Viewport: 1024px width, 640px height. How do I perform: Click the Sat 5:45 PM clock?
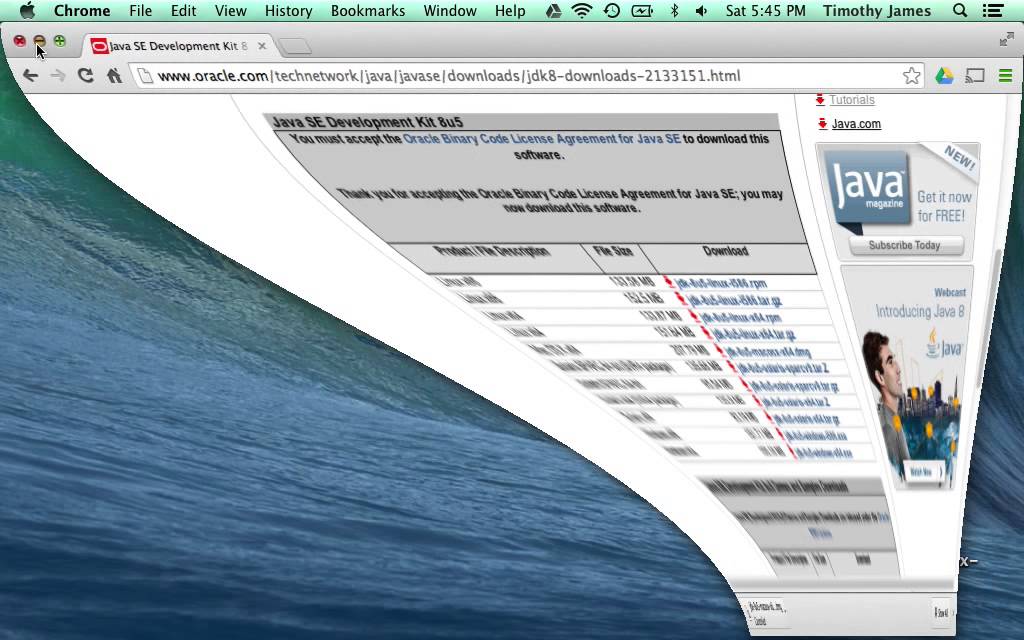[x=765, y=10]
